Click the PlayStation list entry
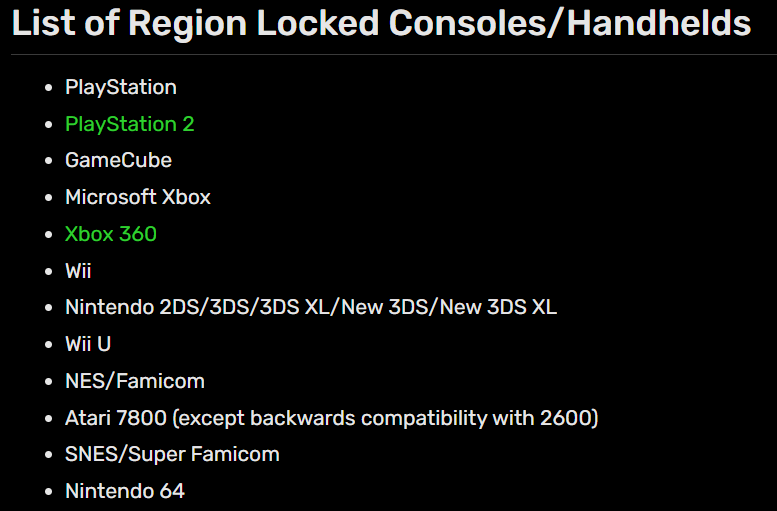Screen dimensions: 777x511 pyautogui.click(x=120, y=87)
